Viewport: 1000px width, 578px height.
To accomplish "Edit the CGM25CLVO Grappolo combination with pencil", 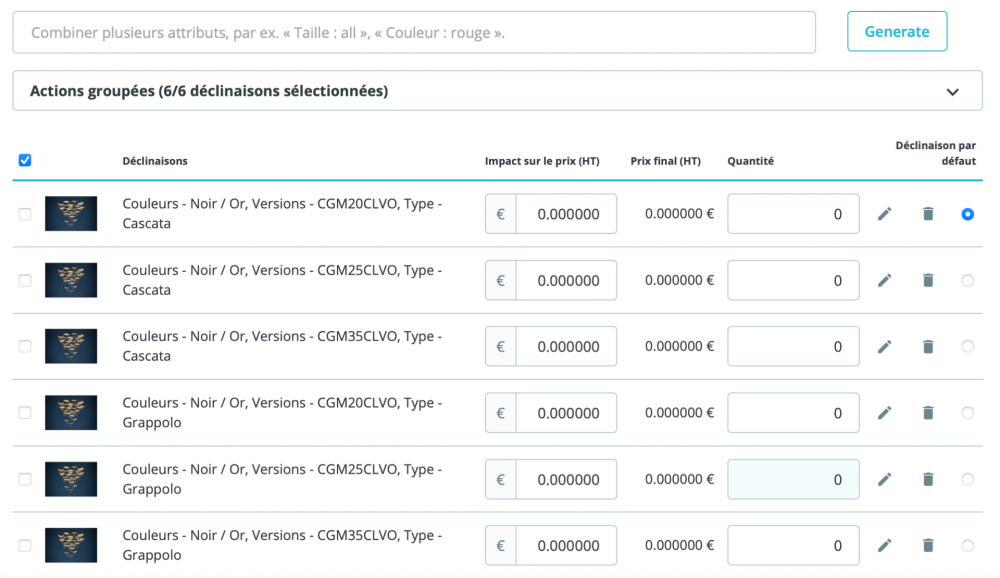I will pos(885,479).
